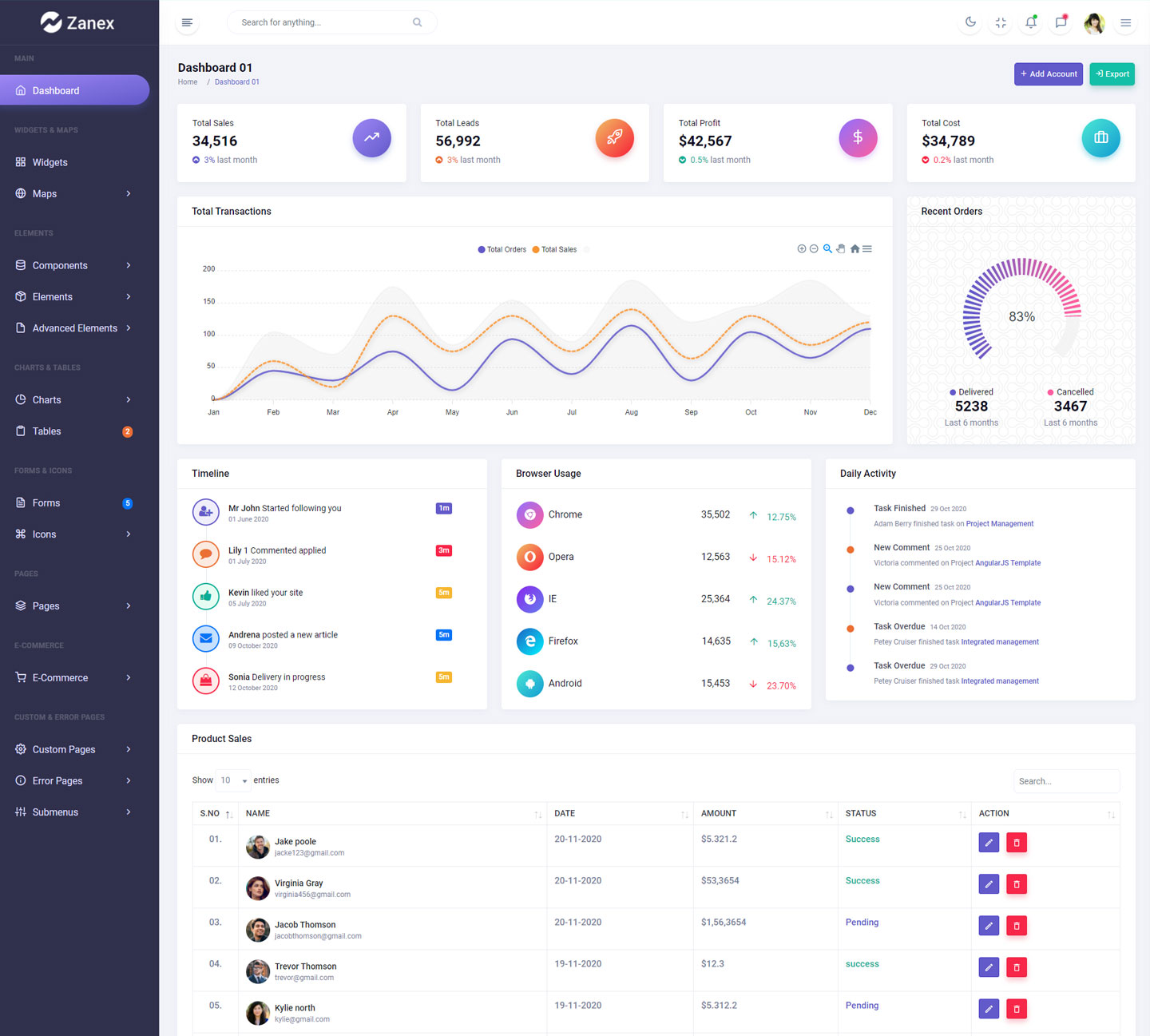This screenshot has height=1036, width=1150.
Task: Click the edit pencil for Jake poole
Action: pyautogui.click(x=989, y=843)
